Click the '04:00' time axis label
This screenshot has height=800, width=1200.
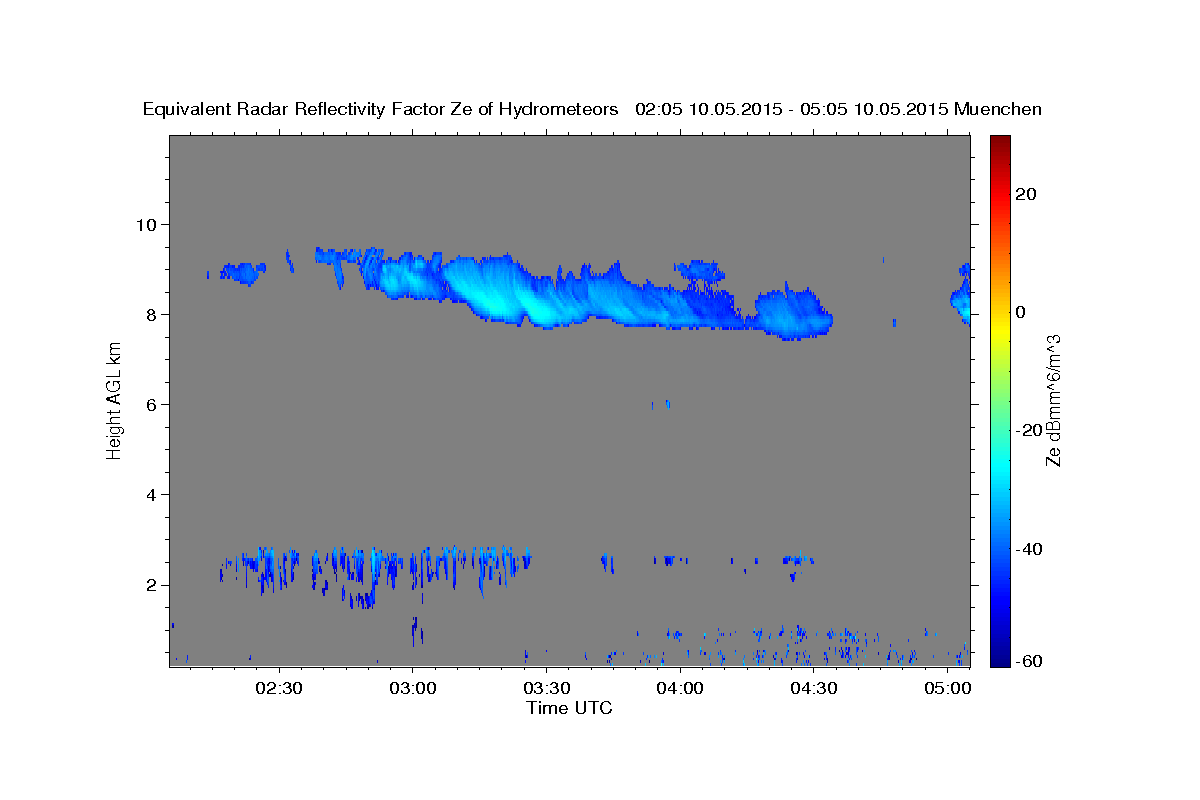coord(680,689)
